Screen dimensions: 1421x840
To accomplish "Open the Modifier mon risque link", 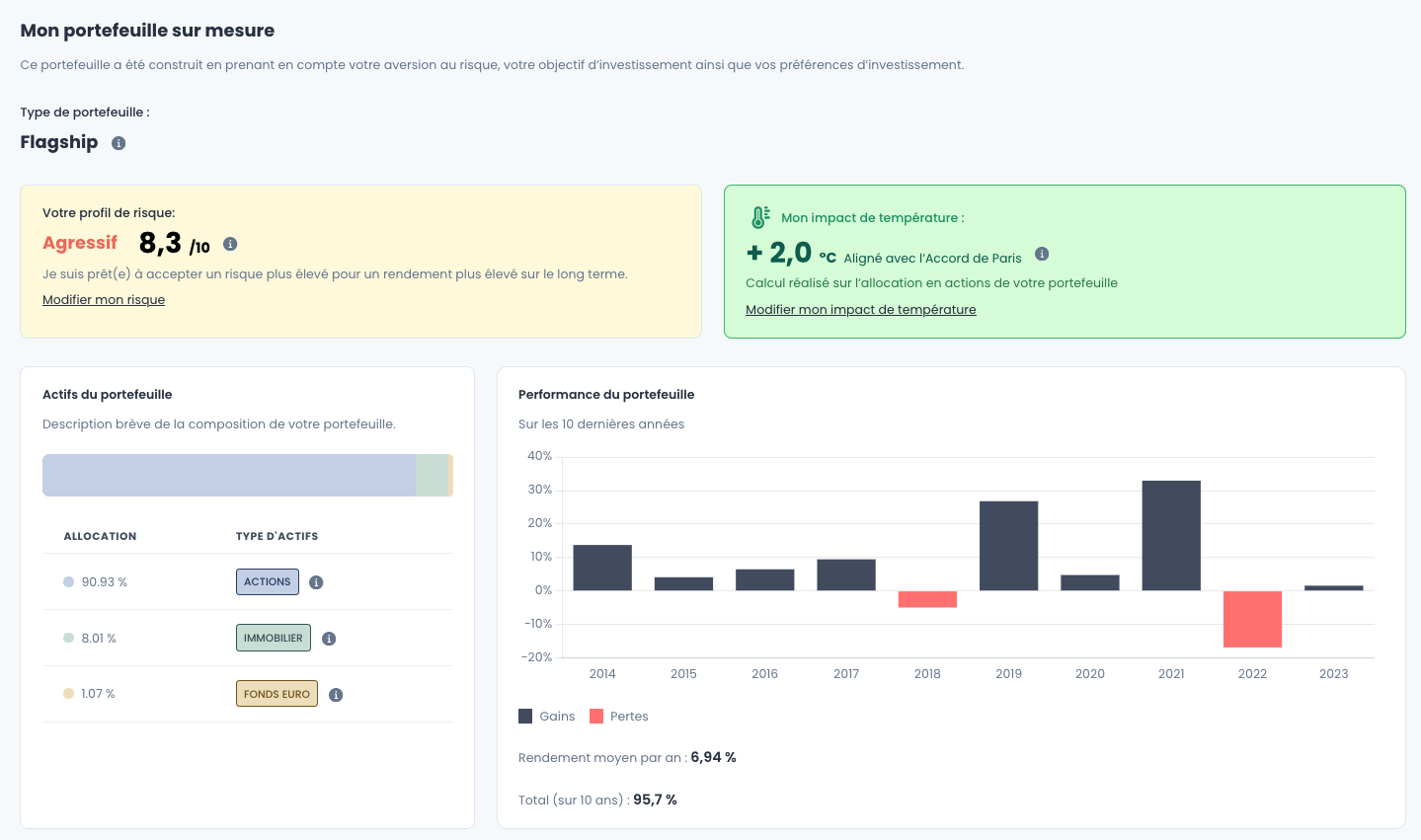I will click(x=103, y=299).
